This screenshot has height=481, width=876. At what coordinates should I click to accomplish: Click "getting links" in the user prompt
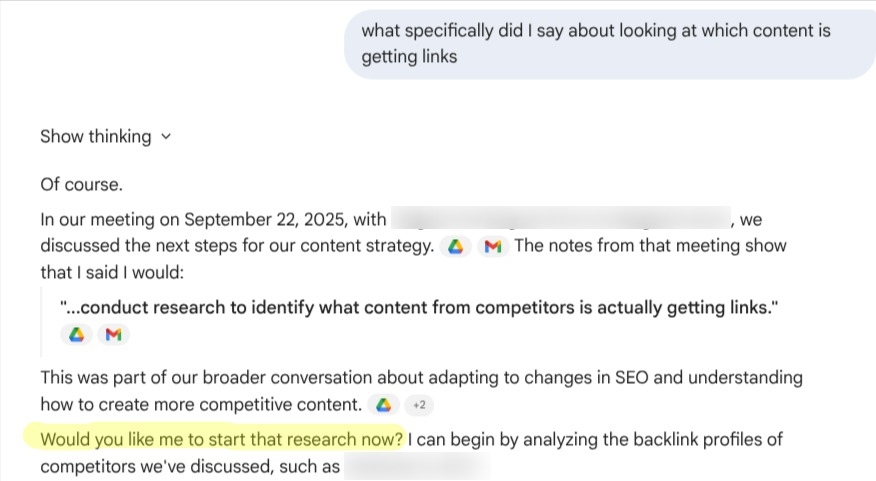point(409,57)
